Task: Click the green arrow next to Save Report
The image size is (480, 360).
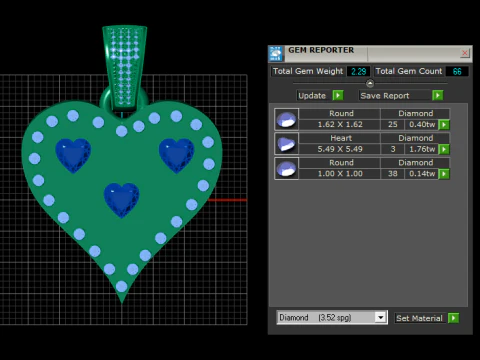Action: point(438,96)
